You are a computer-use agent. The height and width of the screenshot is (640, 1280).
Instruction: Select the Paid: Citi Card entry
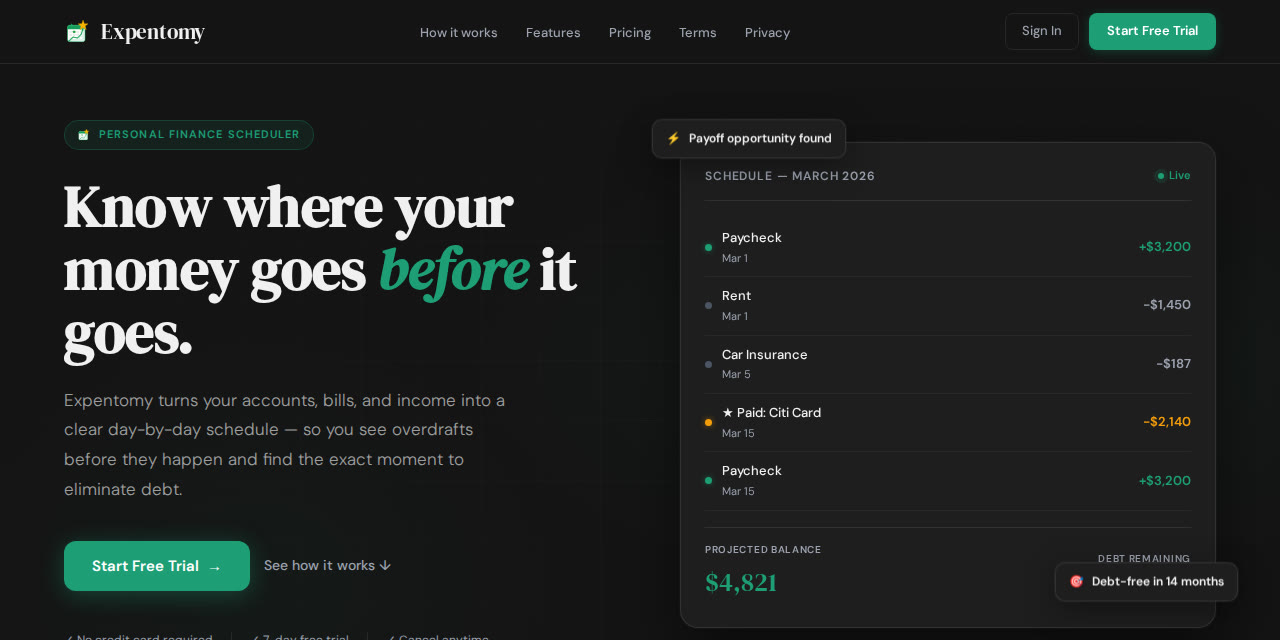point(948,422)
